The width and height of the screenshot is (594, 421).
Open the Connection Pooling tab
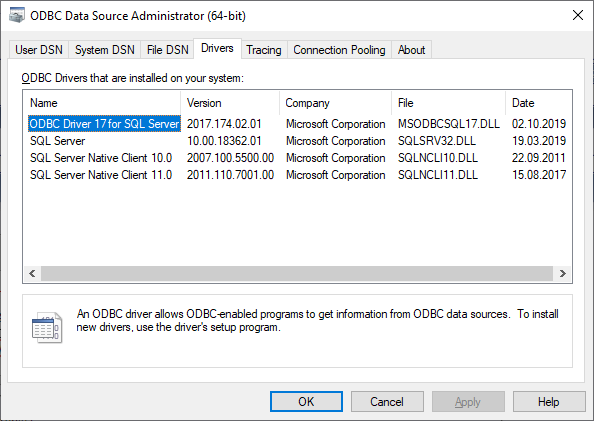pos(339,50)
